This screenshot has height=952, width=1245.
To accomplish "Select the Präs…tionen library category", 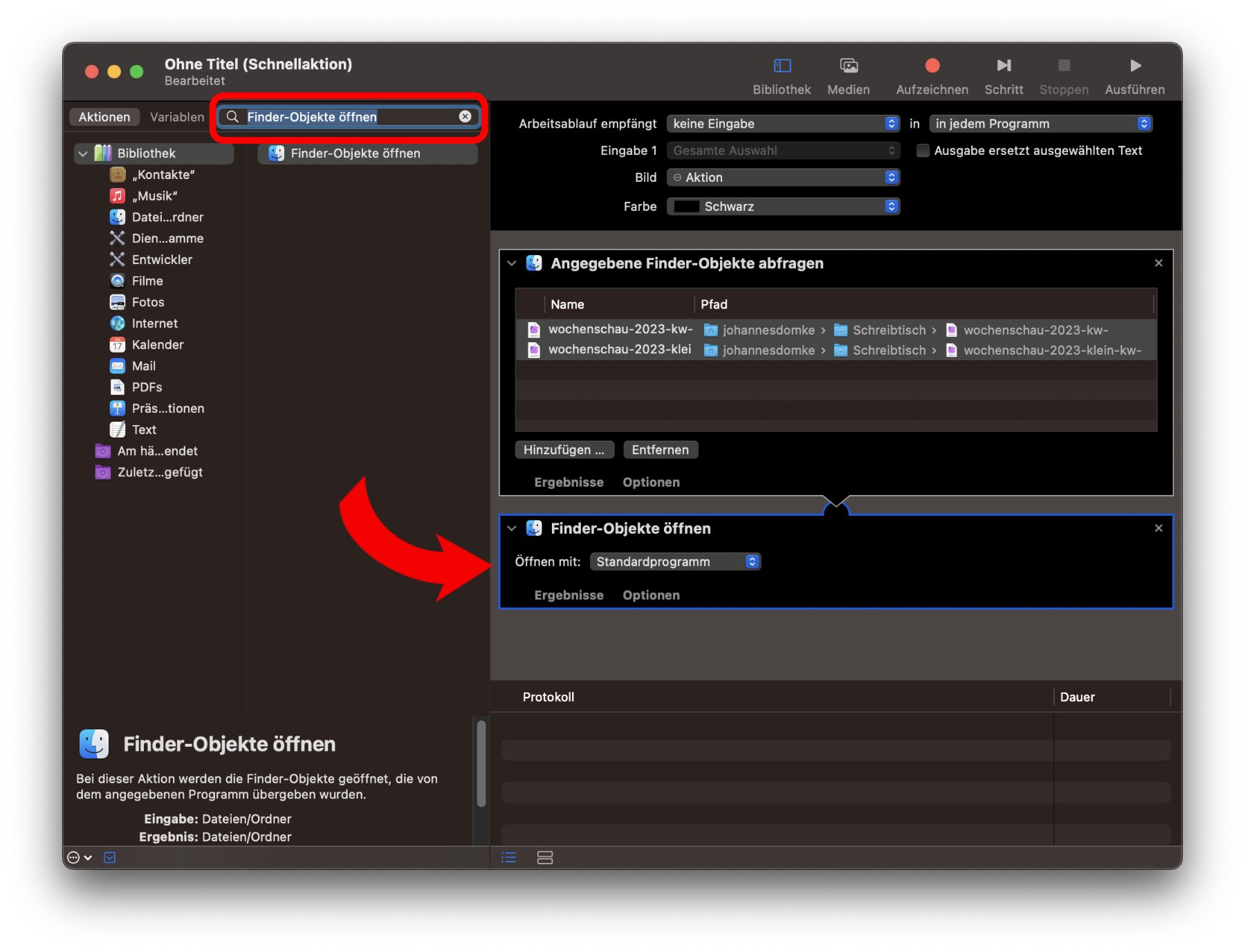I will pyautogui.click(x=168, y=408).
